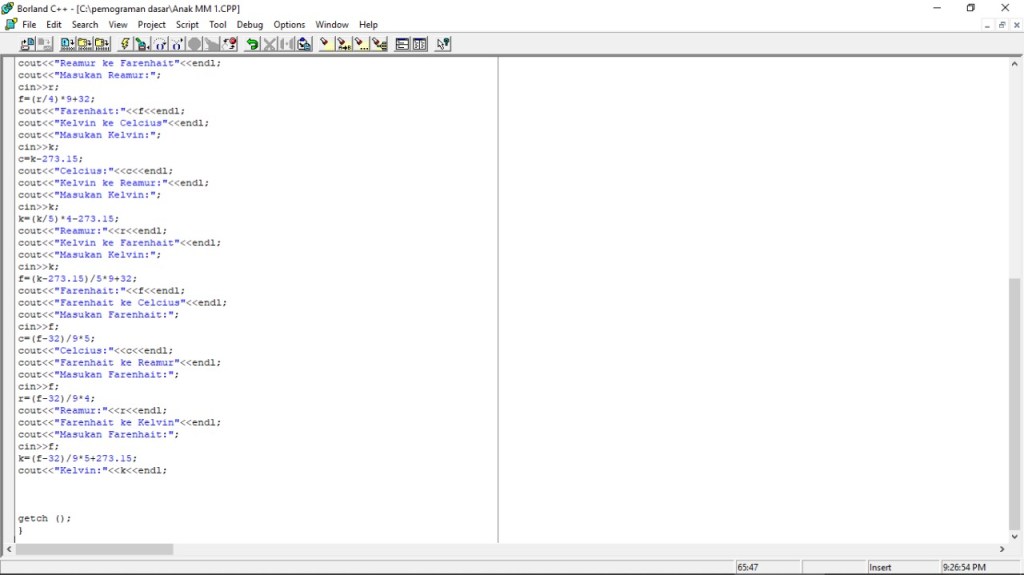Click the Paste clipboard toolbar icon
The height and width of the screenshot is (575, 1024).
pos(304,44)
